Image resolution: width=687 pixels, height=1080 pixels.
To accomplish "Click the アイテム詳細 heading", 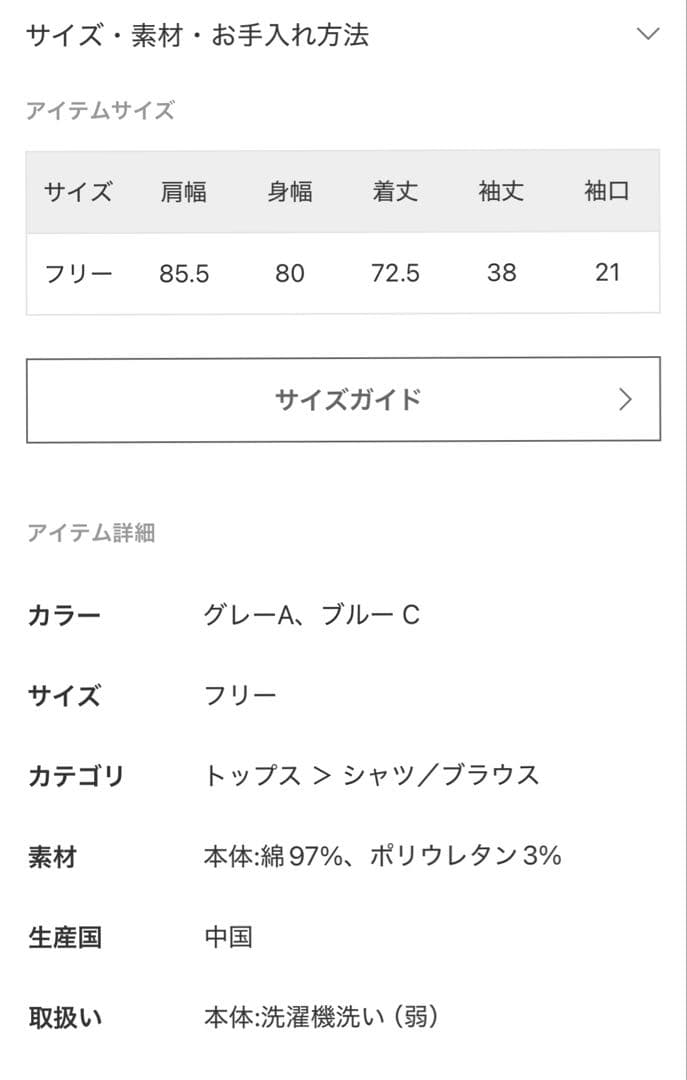I will (91, 534).
